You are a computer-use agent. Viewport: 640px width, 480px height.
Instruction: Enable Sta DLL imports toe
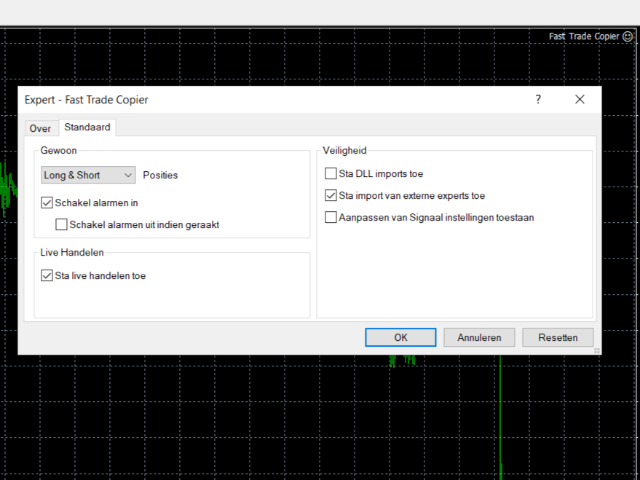coord(331,173)
